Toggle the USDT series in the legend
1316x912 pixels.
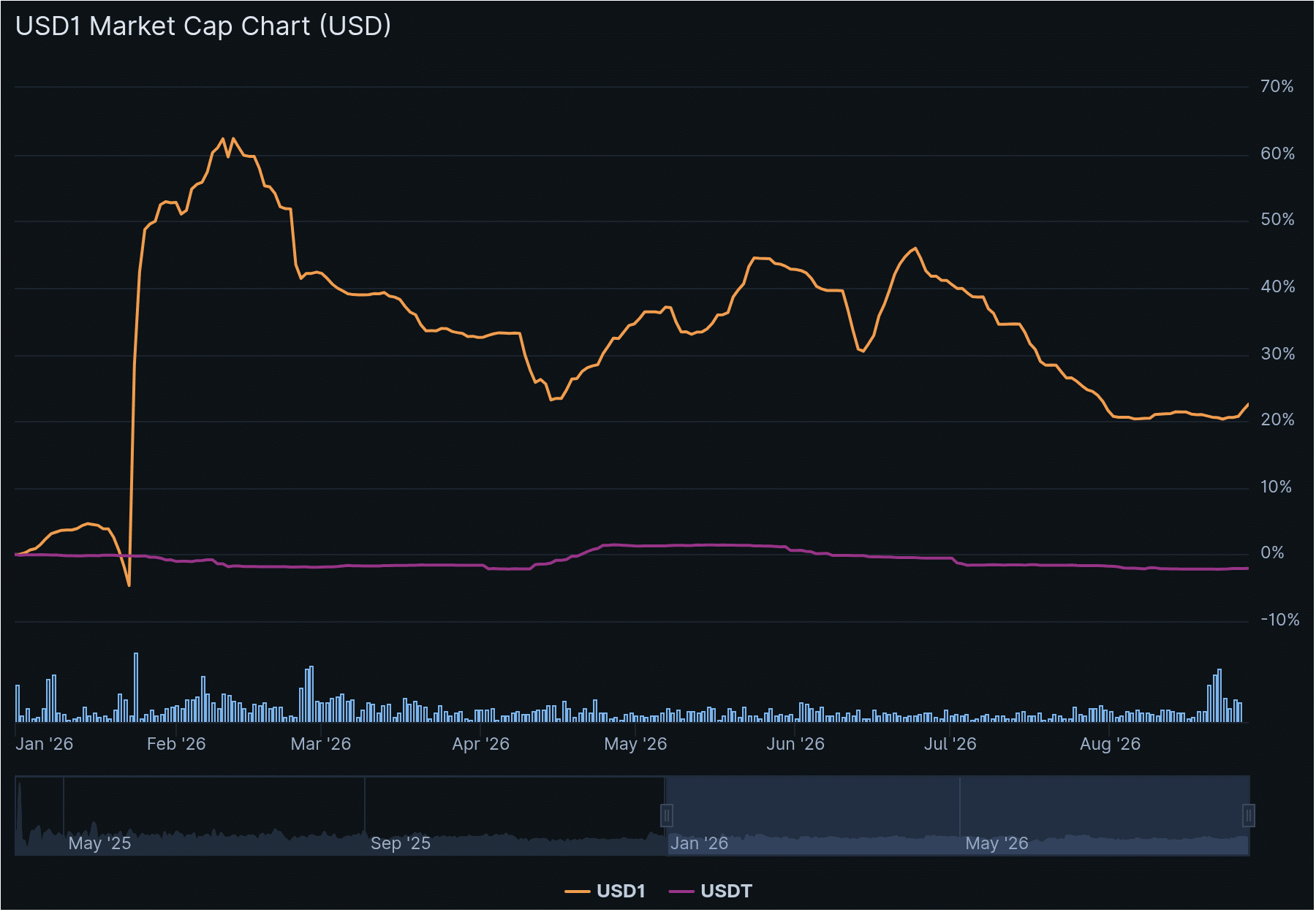(x=711, y=891)
